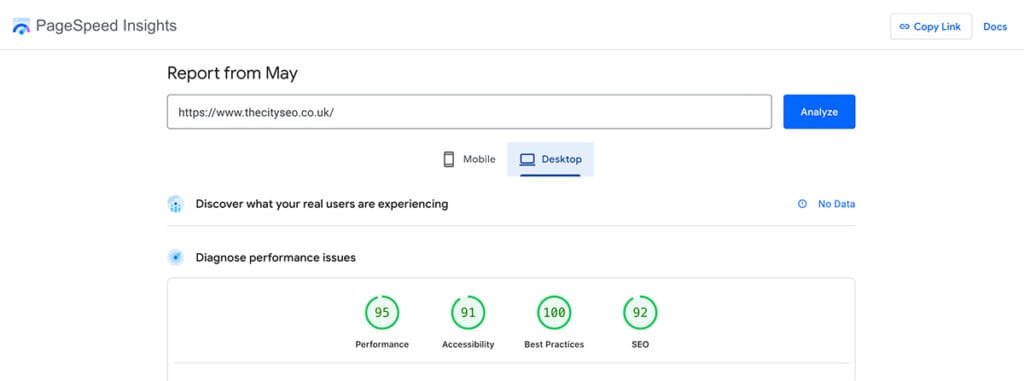Click the No Data info icon
The height and width of the screenshot is (381, 1024).
point(802,204)
